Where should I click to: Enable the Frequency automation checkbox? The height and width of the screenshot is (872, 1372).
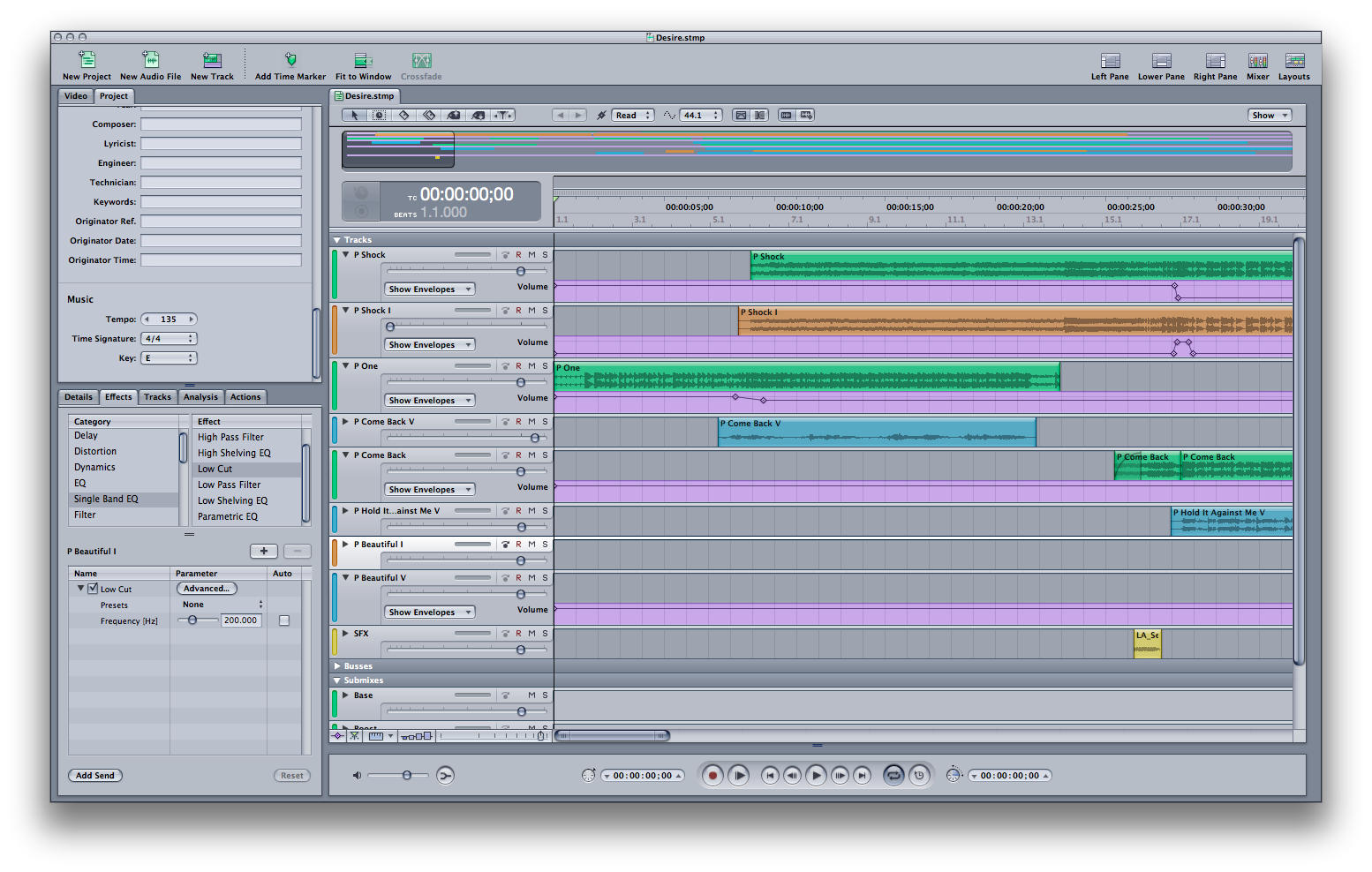click(284, 620)
